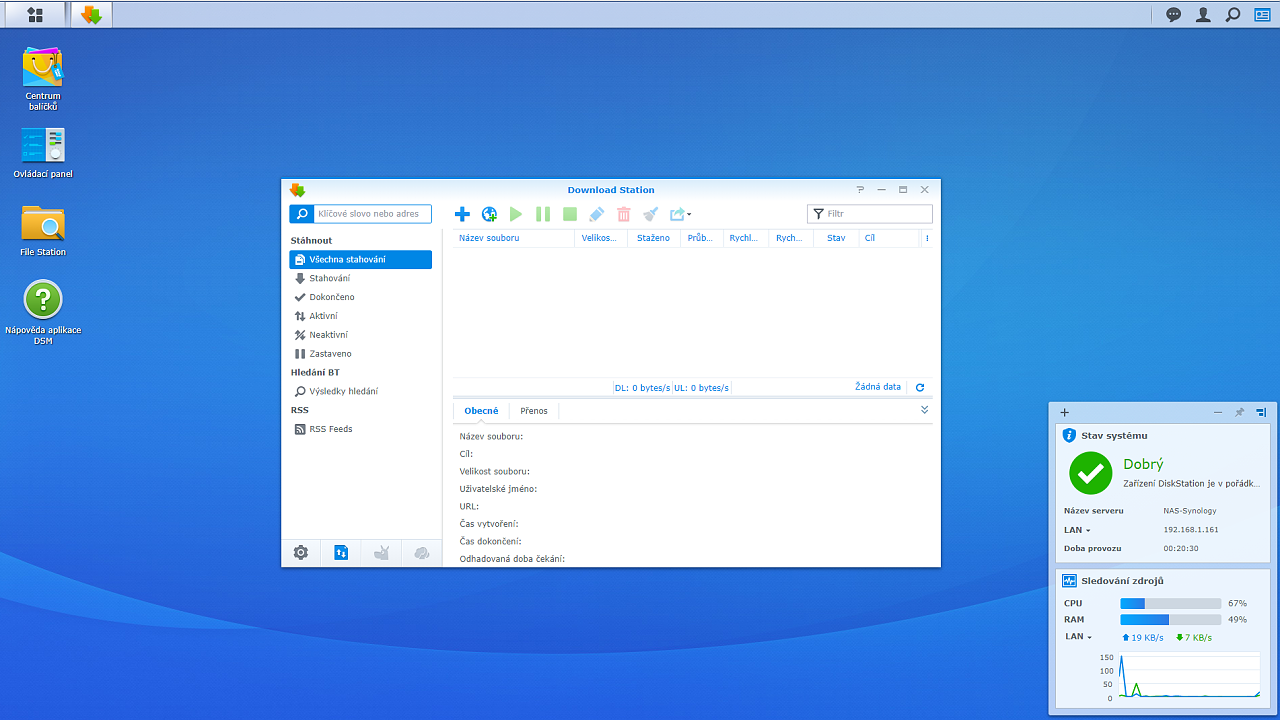The height and width of the screenshot is (720, 1280).
Task: Click the blue magnifier search button
Action: [x=301, y=214]
